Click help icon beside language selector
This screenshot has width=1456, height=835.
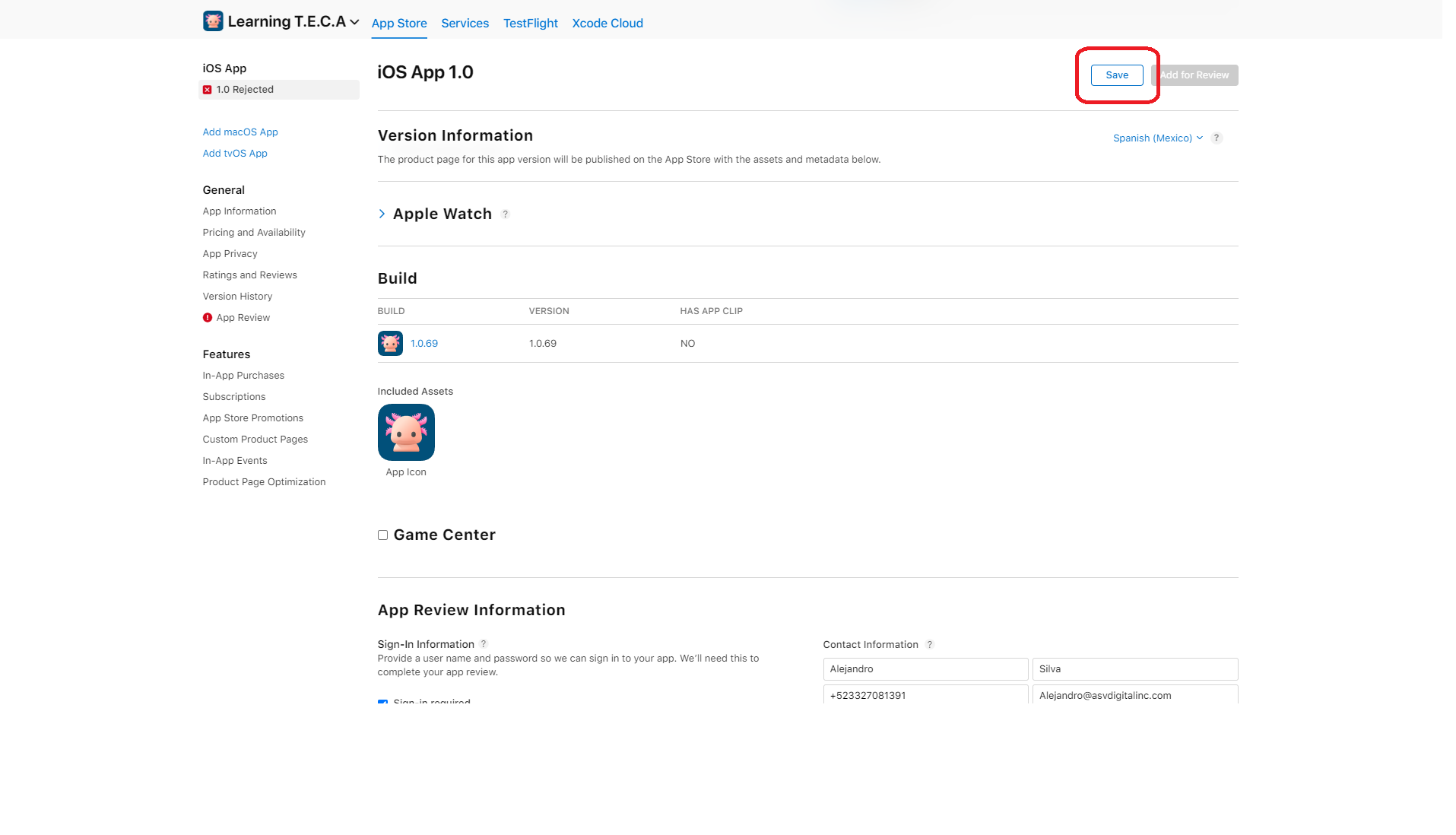click(x=1217, y=138)
